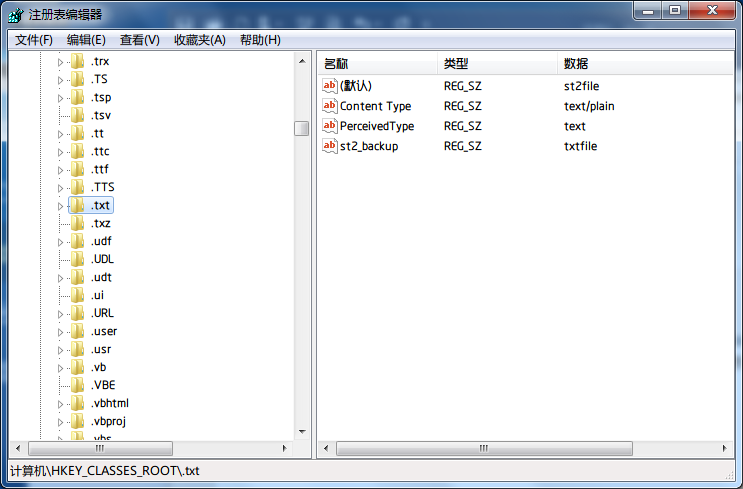Screen dimensions: 743x489
Task: Click the folder icon for .vbproj key
Action: (x=78, y=421)
